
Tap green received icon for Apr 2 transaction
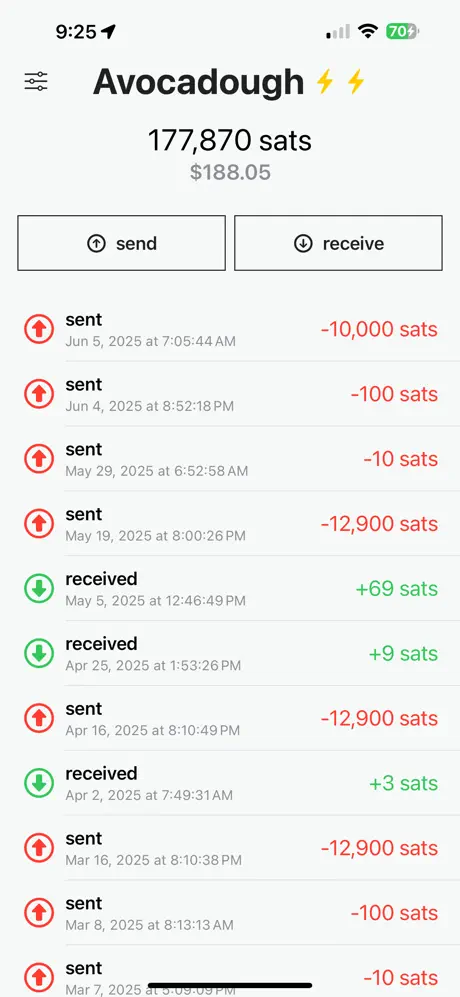(x=39, y=783)
